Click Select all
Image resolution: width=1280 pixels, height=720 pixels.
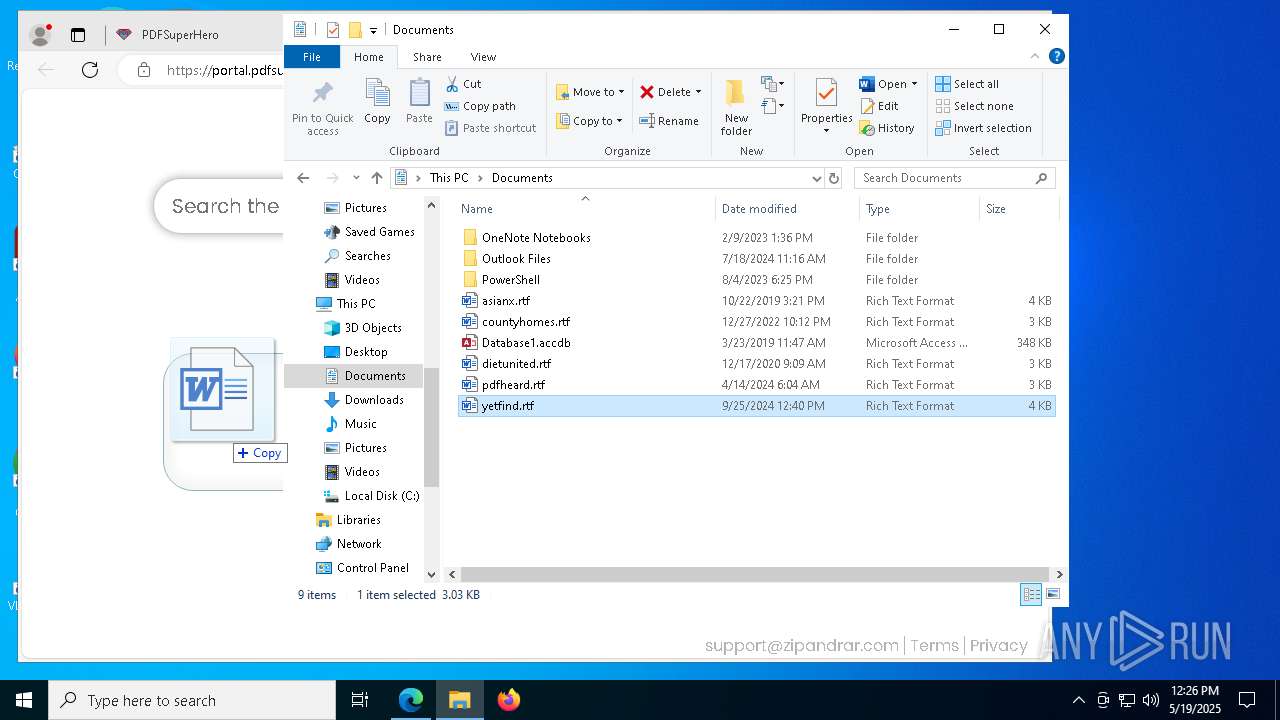point(967,84)
